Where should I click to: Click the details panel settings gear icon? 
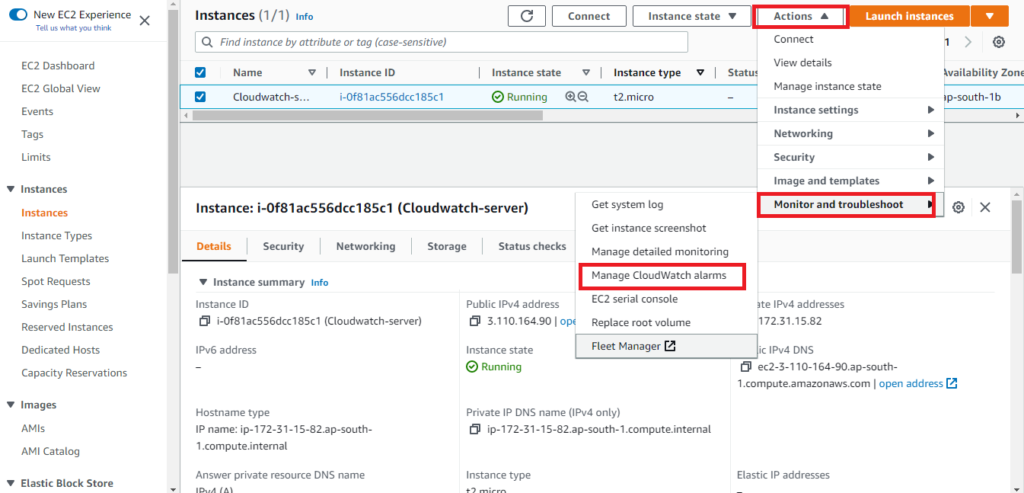958,207
